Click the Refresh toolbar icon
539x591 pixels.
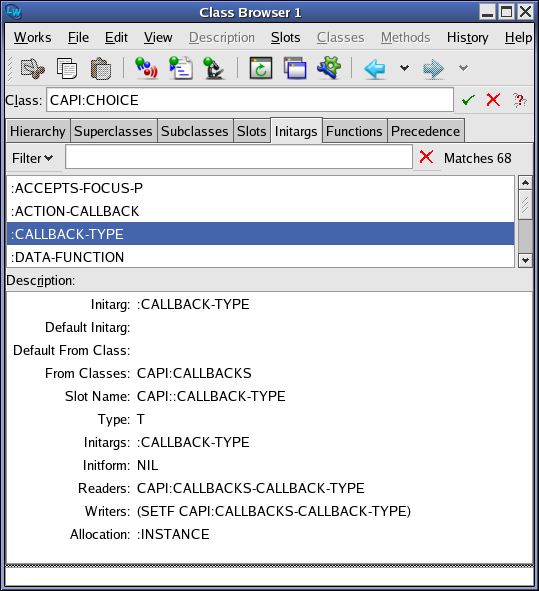261,68
